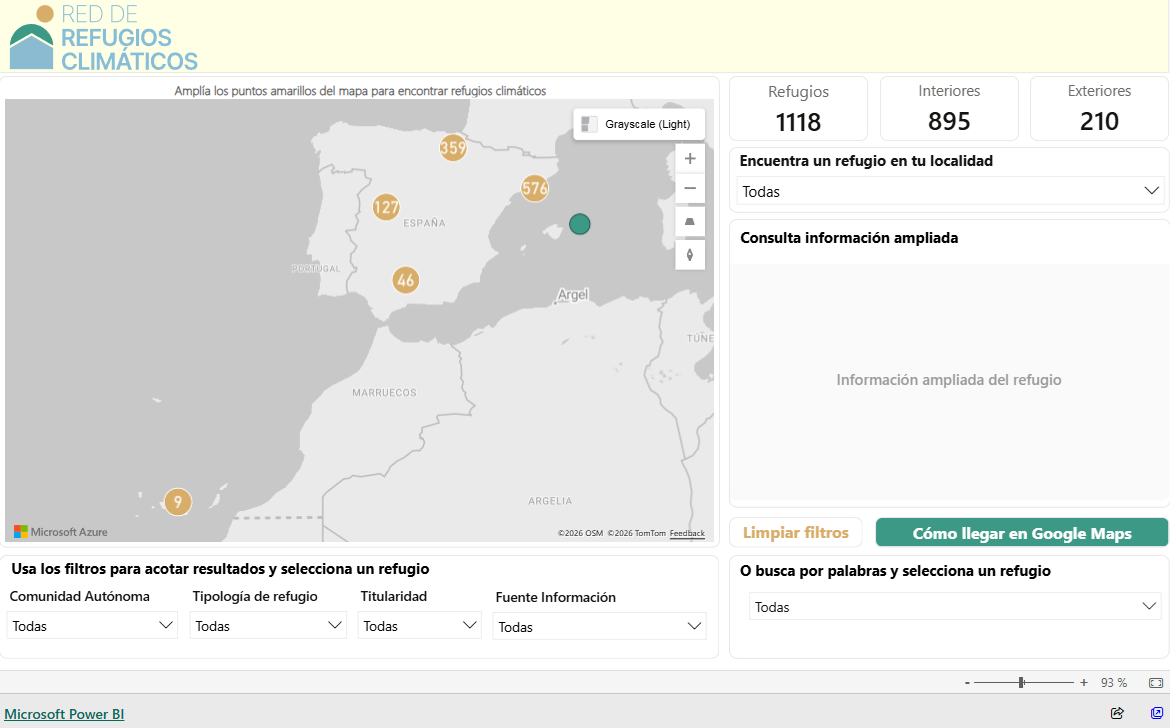Expand the localidad dropdown showing Todas

(949, 191)
